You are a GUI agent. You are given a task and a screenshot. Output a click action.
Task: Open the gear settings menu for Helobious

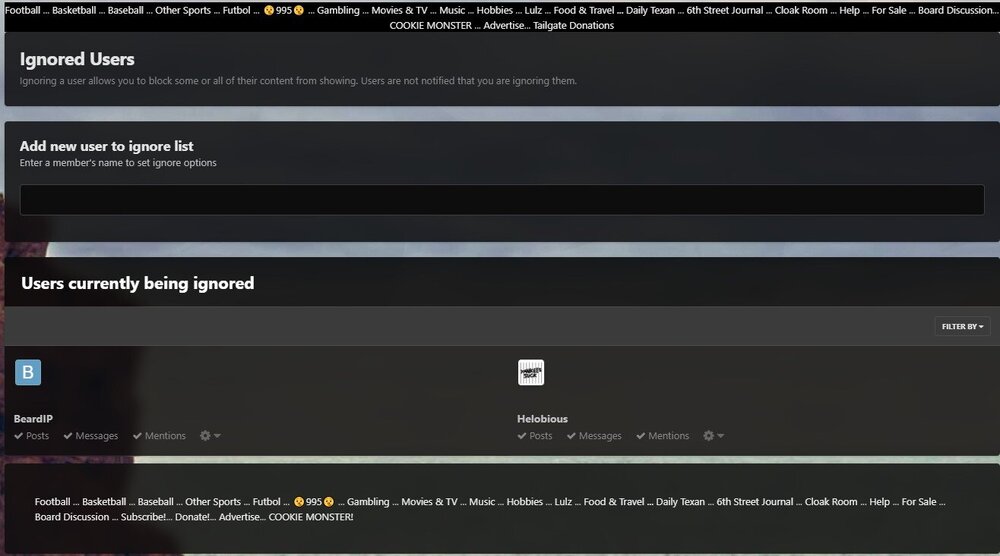713,436
